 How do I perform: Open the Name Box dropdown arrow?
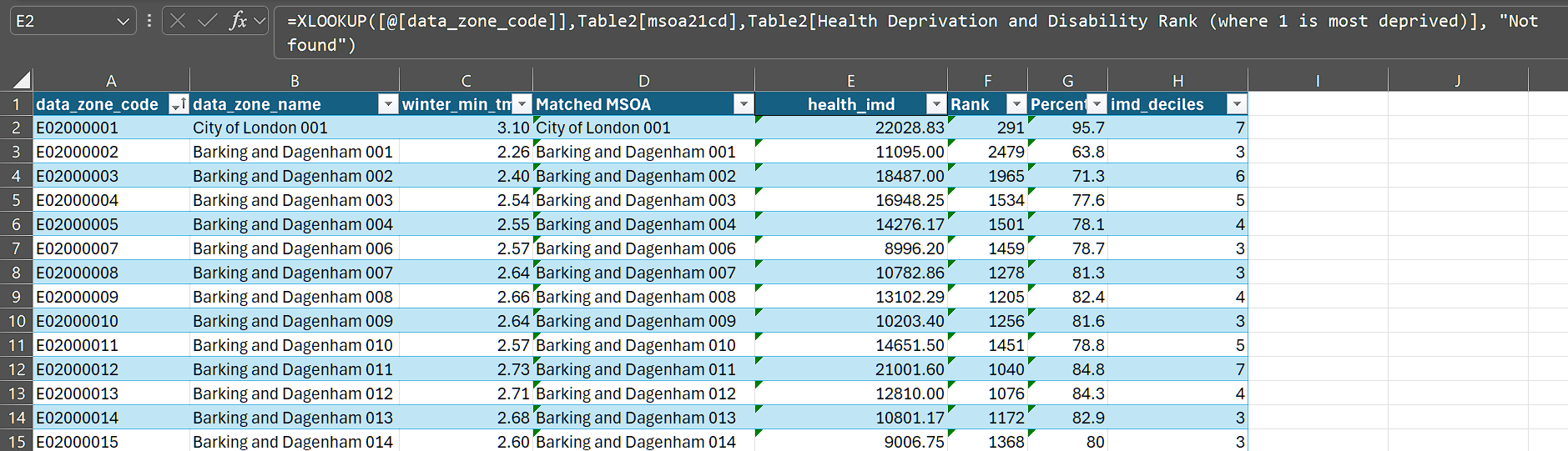tap(123, 21)
